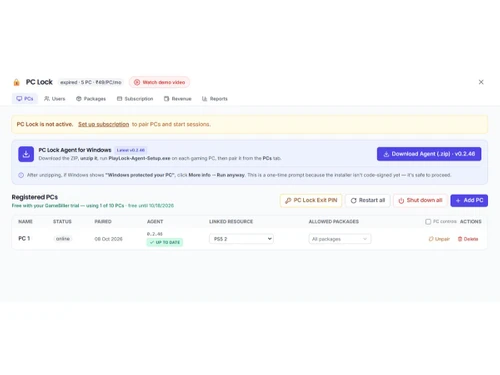
Task: Click the info icon beside the unzipping note
Action: [x=21, y=175]
